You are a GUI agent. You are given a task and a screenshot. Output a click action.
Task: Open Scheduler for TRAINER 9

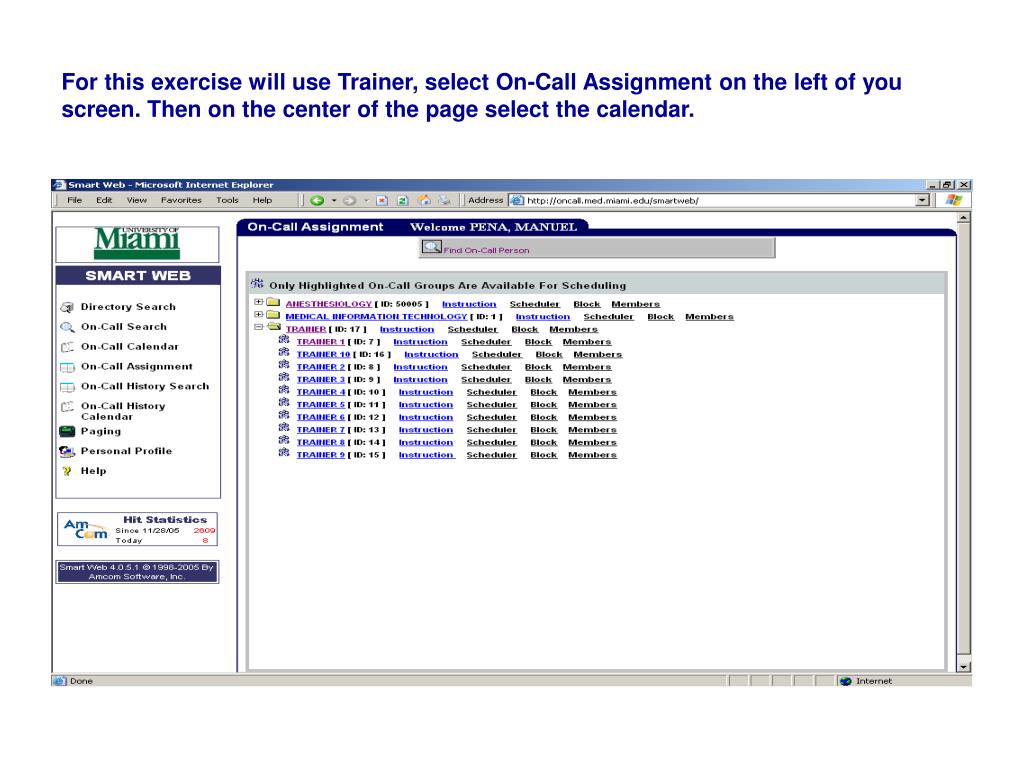(492, 455)
